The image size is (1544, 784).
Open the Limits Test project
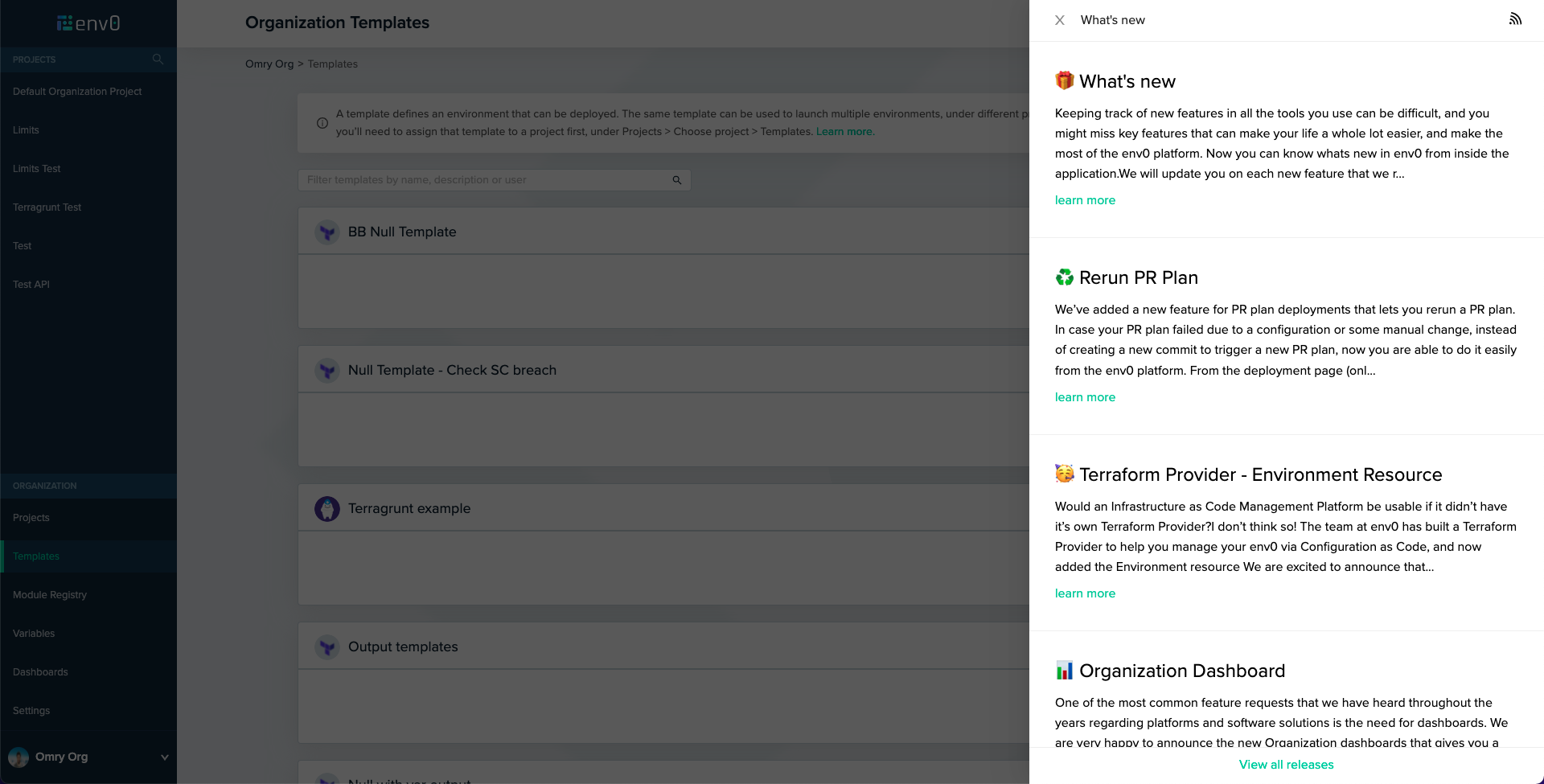coord(37,169)
